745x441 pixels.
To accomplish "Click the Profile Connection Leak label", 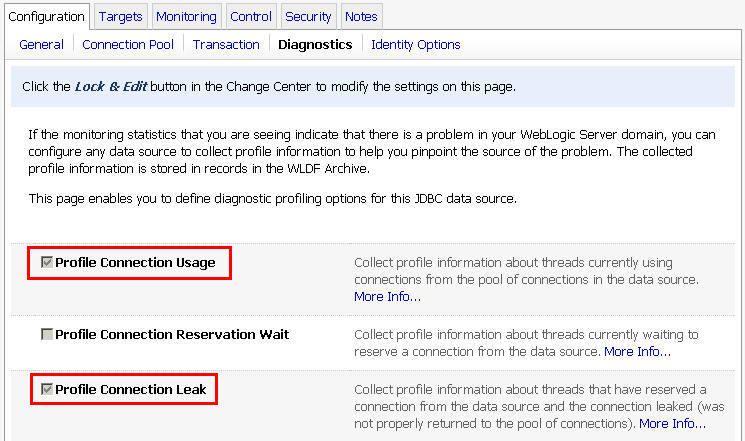I will click(x=131, y=390).
